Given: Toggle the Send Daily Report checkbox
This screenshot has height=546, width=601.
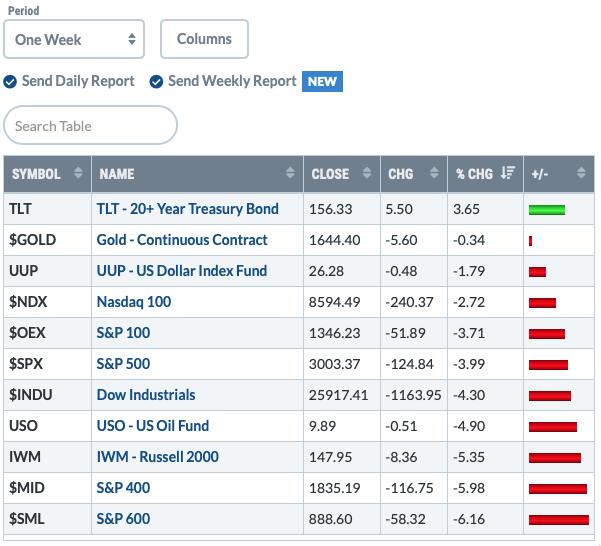Looking at the screenshot, I should 10,82.
